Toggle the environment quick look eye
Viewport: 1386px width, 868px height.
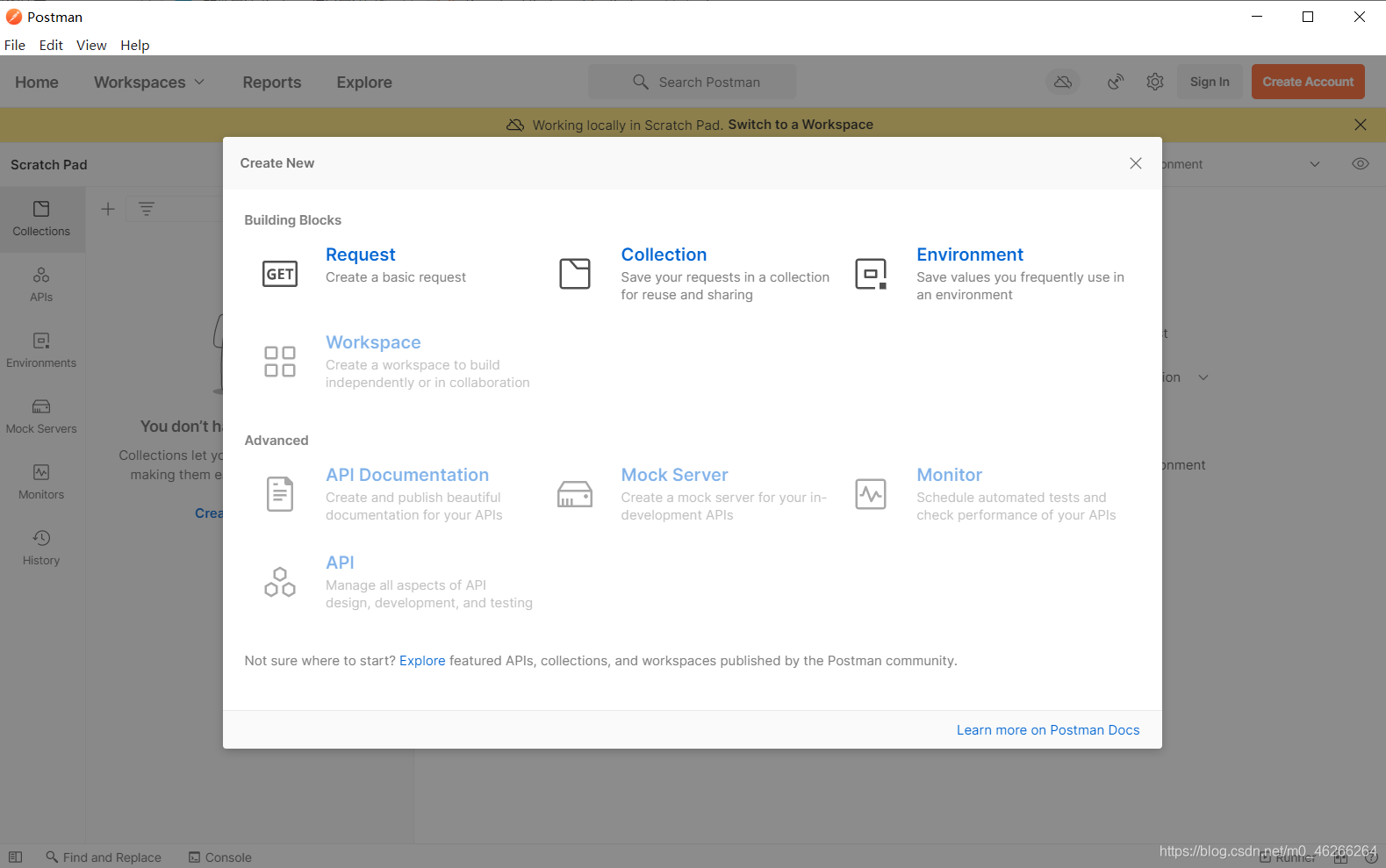click(1361, 164)
